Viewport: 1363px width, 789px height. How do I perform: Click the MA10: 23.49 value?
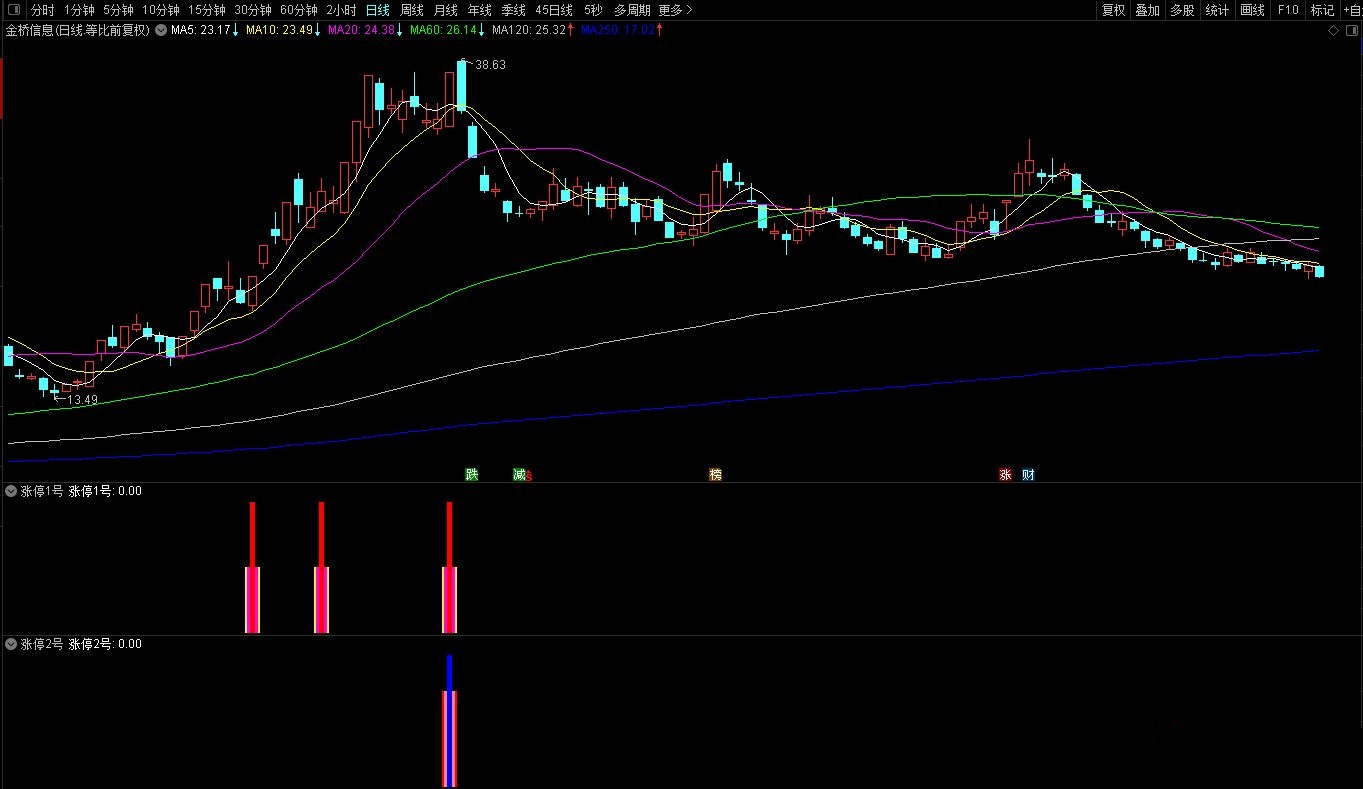[x=279, y=30]
